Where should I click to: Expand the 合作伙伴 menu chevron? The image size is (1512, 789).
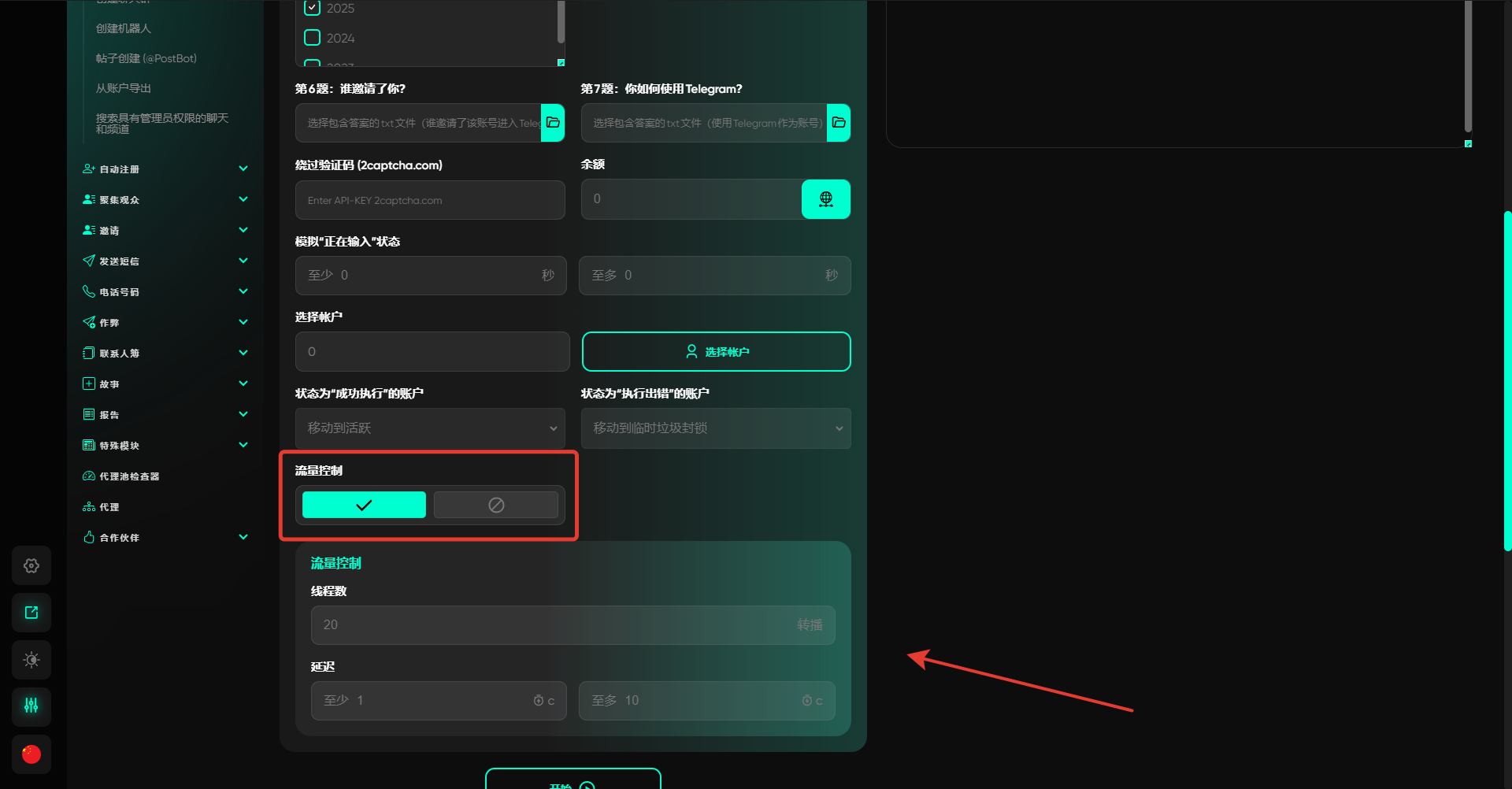[x=243, y=537]
